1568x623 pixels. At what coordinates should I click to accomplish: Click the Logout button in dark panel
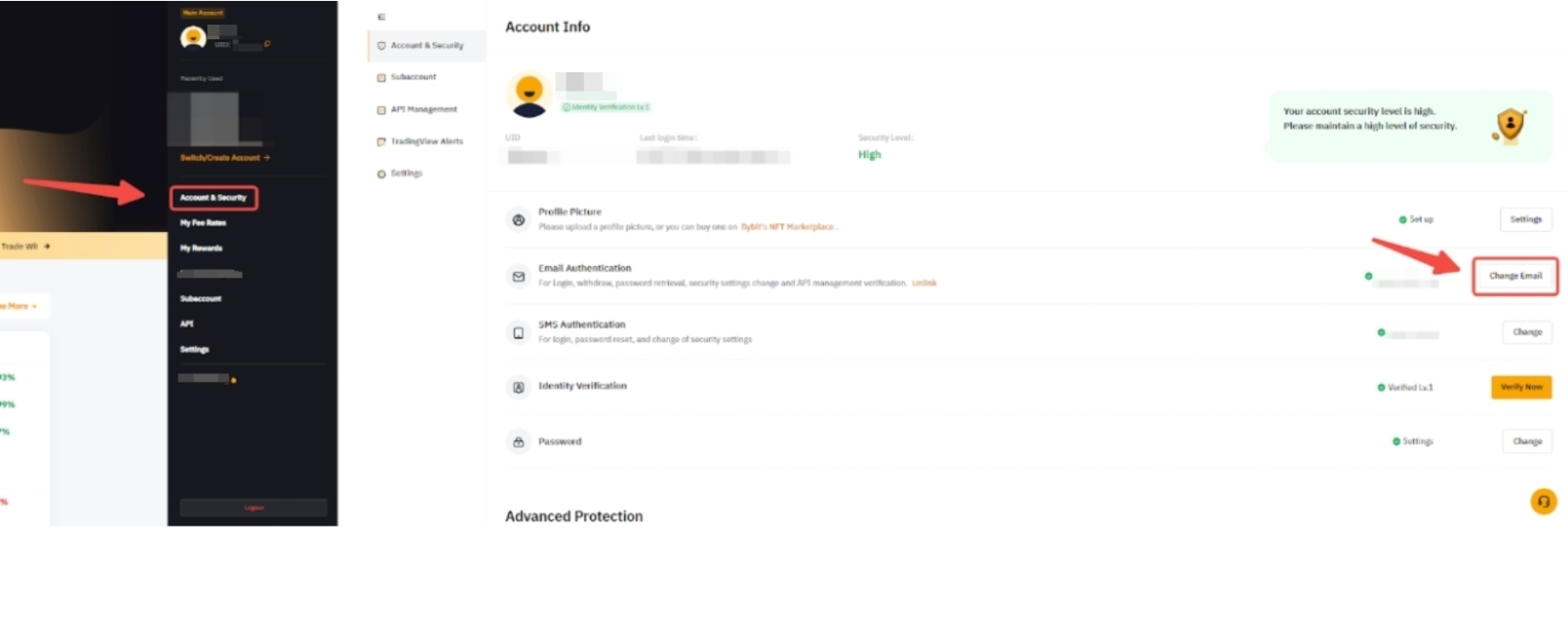tap(253, 507)
